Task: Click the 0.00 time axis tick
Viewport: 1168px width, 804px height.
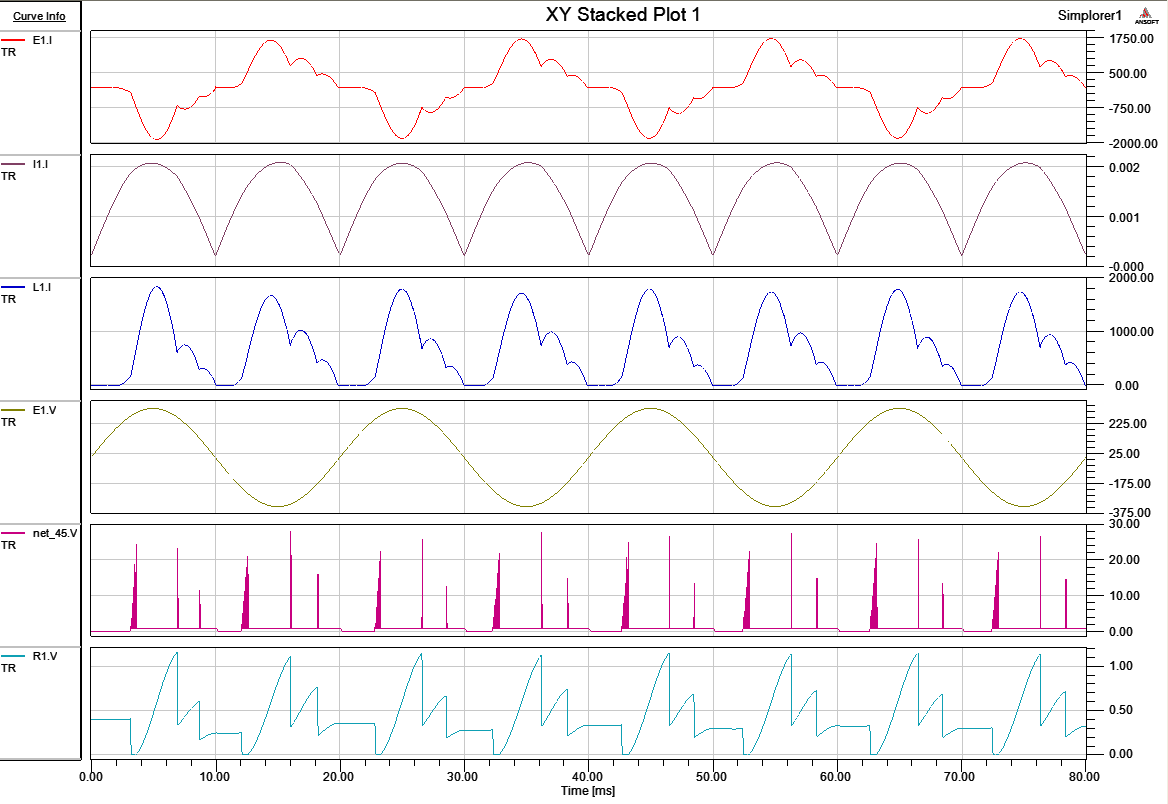Action: pos(90,776)
